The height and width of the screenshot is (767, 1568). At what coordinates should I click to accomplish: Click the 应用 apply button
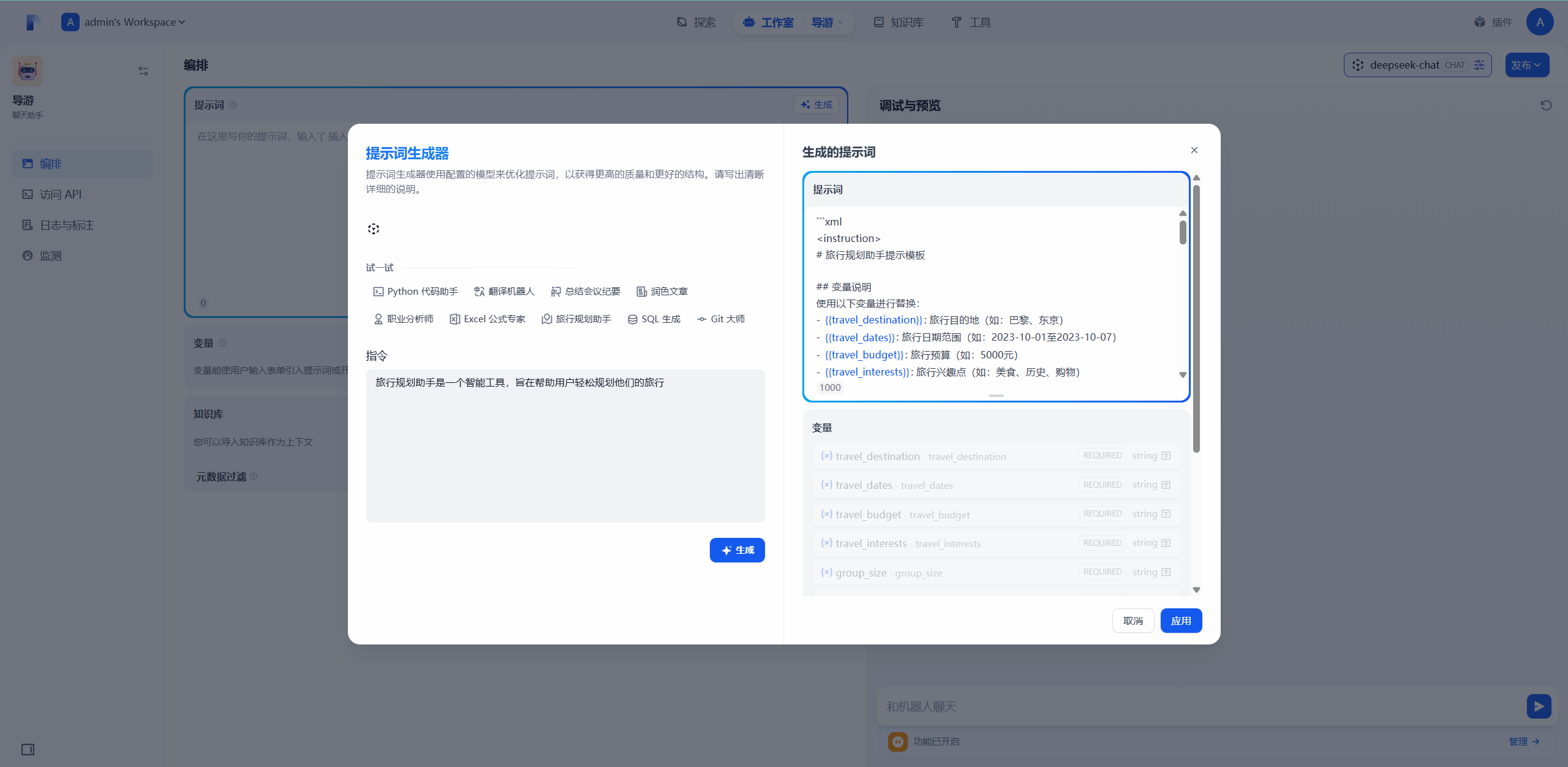point(1181,621)
